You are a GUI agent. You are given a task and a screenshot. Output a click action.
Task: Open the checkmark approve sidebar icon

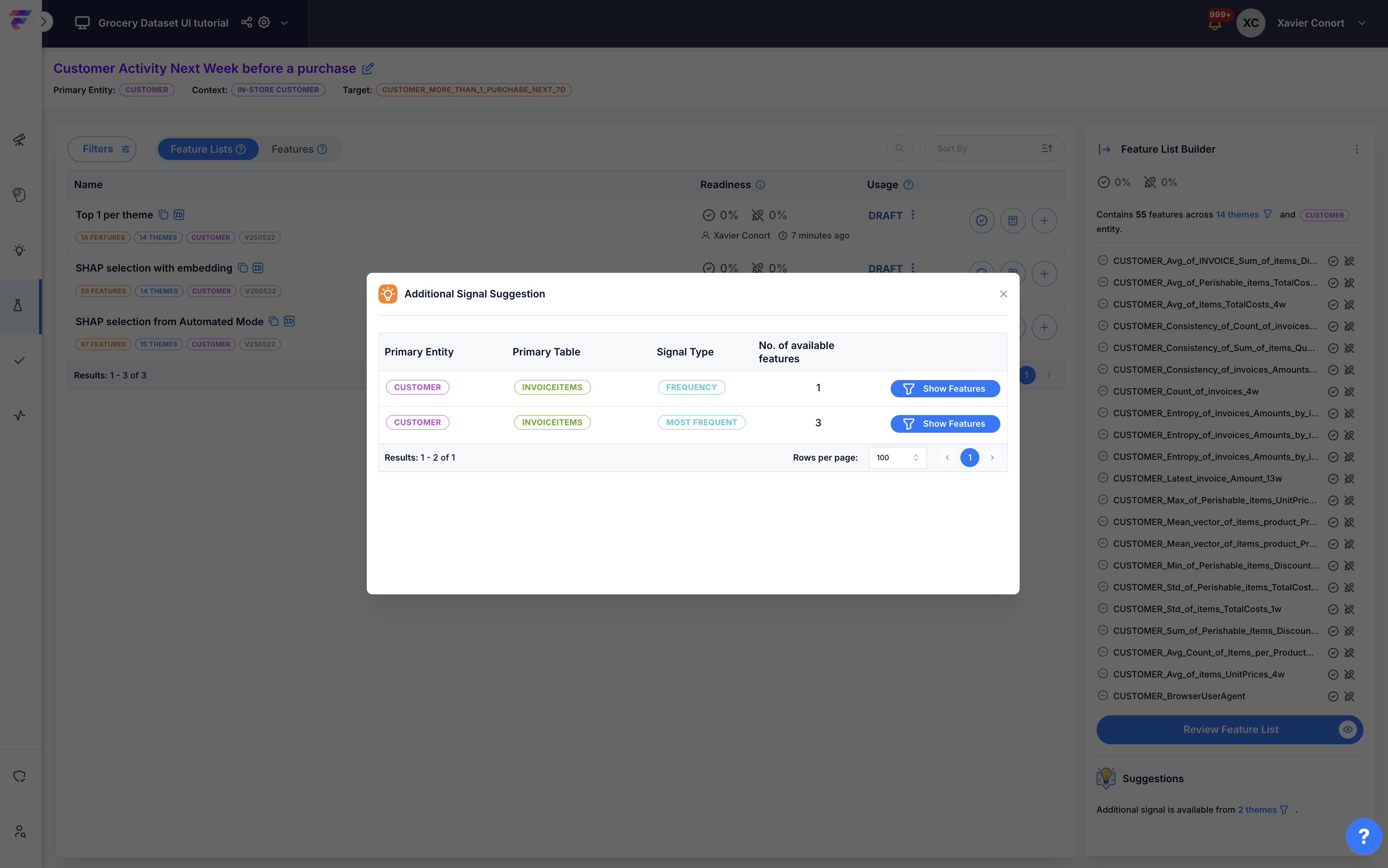[19, 361]
